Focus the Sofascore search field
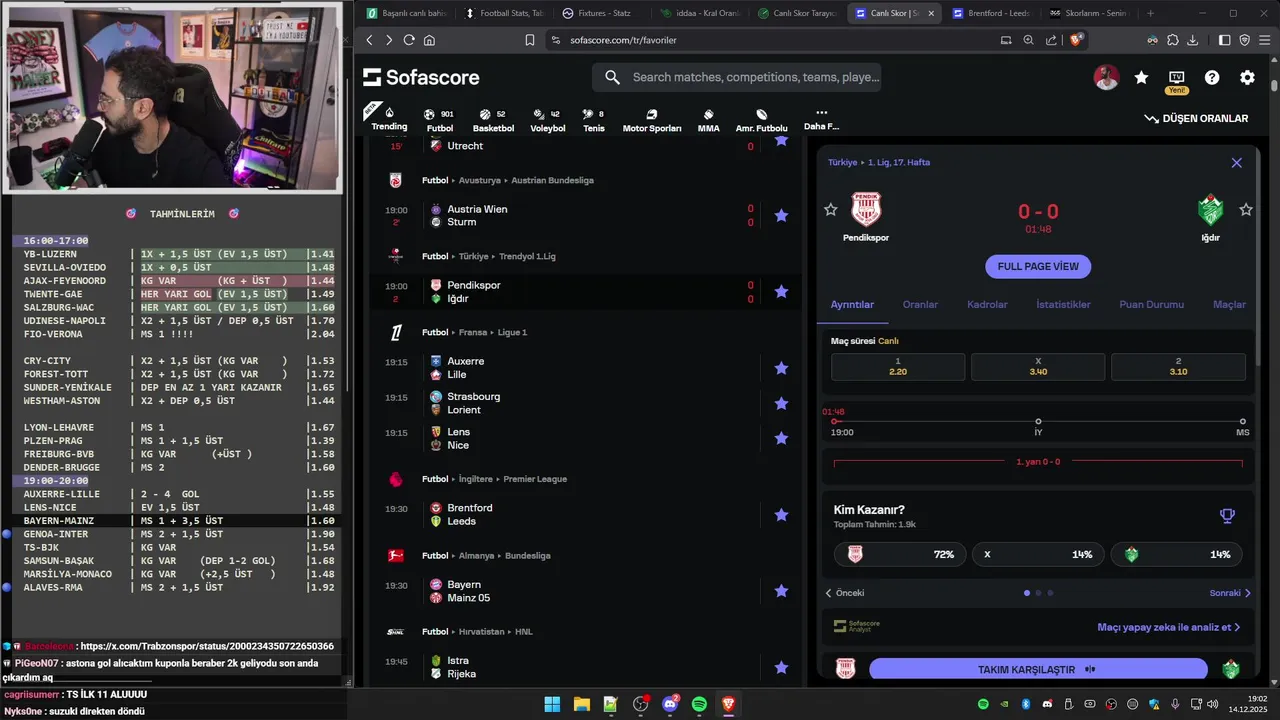The image size is (1280, 720). click(737, 77)
